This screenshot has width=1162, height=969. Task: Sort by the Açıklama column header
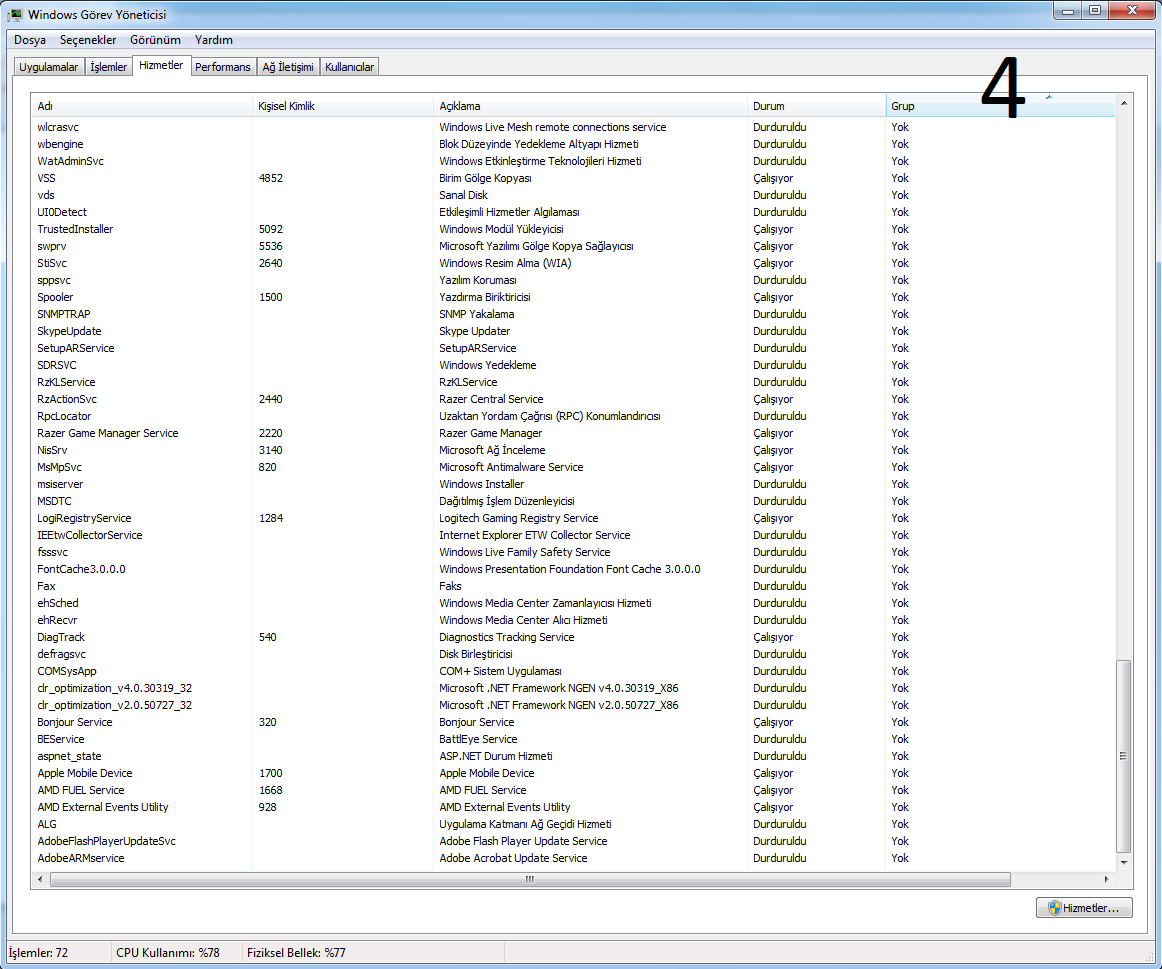click(x=590, y=106)
